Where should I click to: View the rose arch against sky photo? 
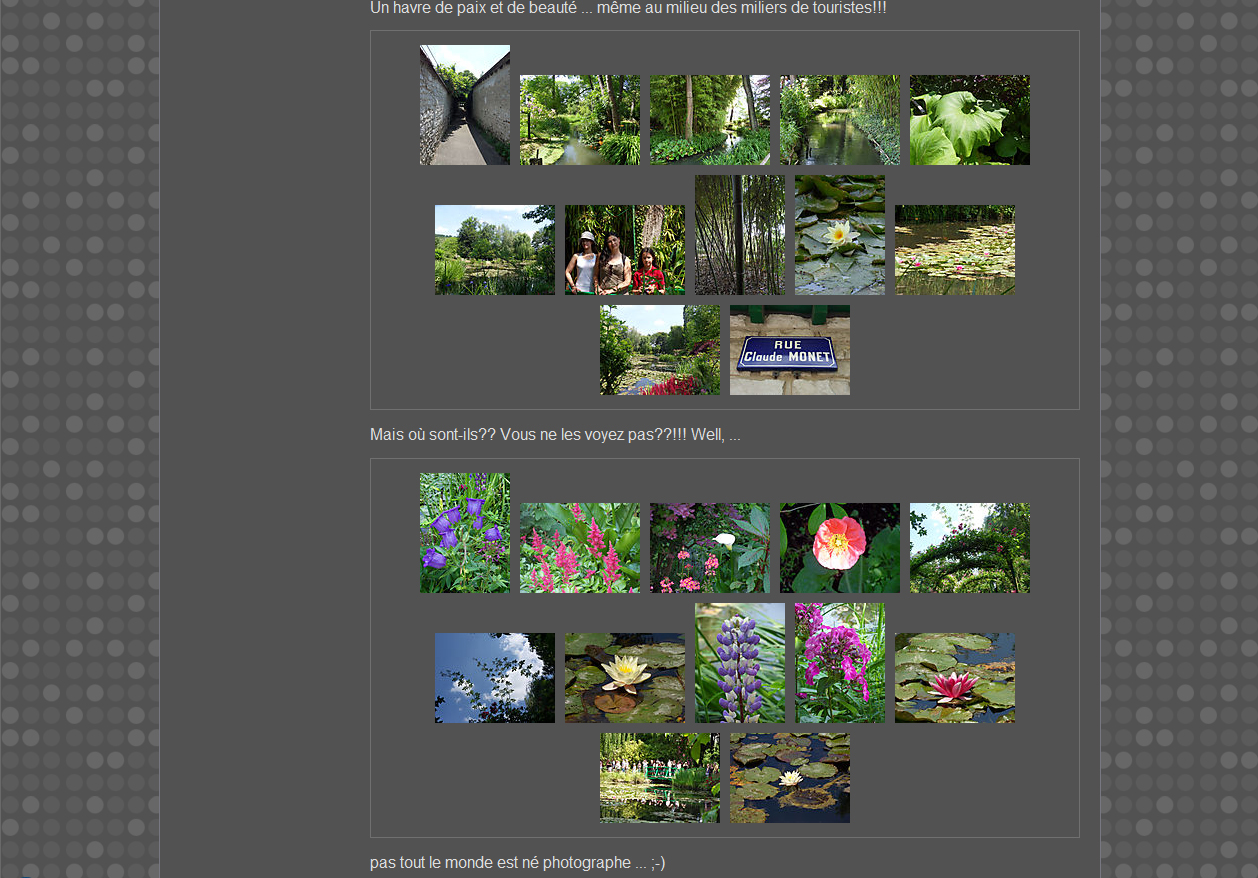coord(969,548)
